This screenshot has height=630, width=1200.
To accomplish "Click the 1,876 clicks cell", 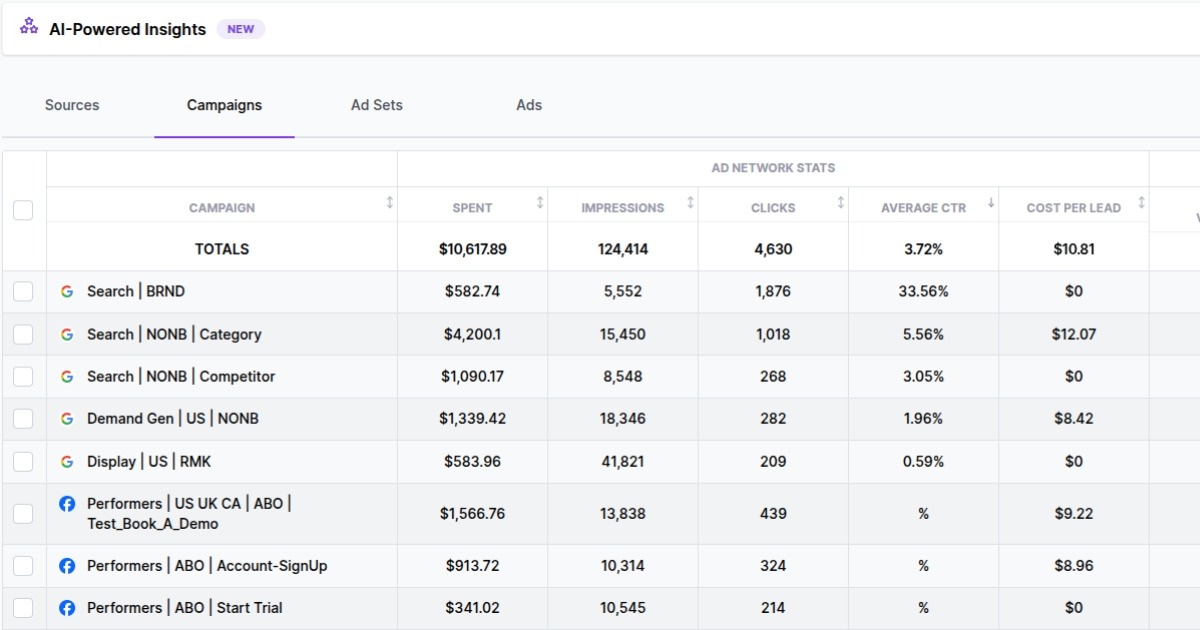I will [773, 292].
